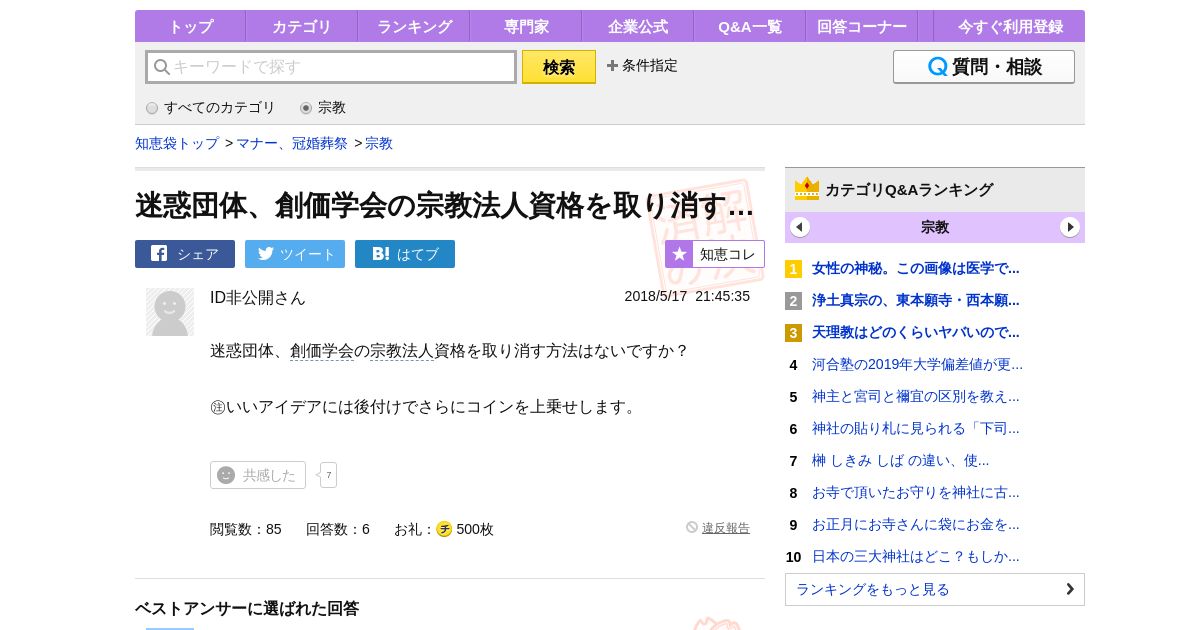Go to the 企業公式 tab

coord(637,27)
